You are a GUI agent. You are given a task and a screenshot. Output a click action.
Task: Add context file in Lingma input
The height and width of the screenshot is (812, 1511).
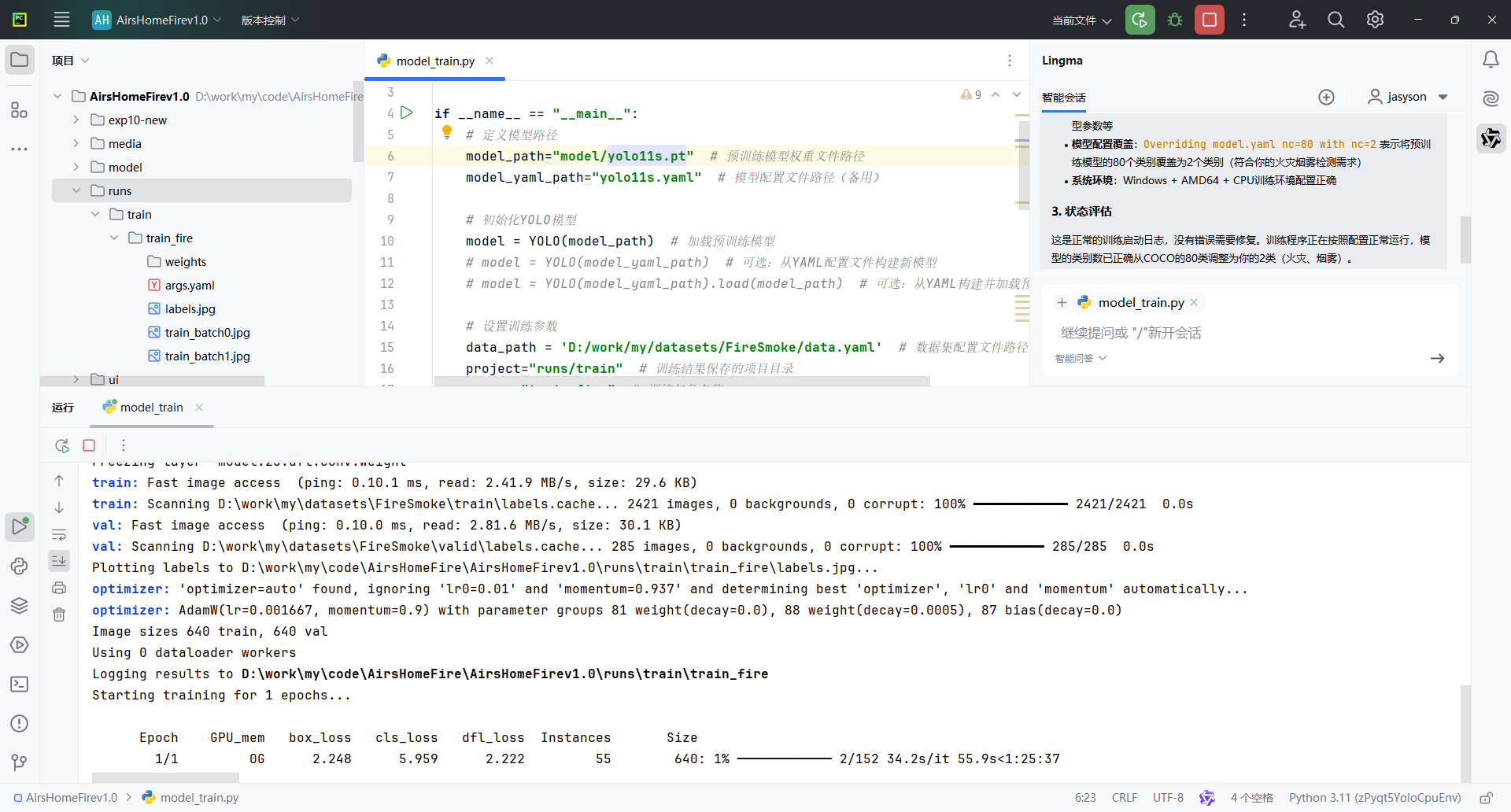pos(1062,302)
